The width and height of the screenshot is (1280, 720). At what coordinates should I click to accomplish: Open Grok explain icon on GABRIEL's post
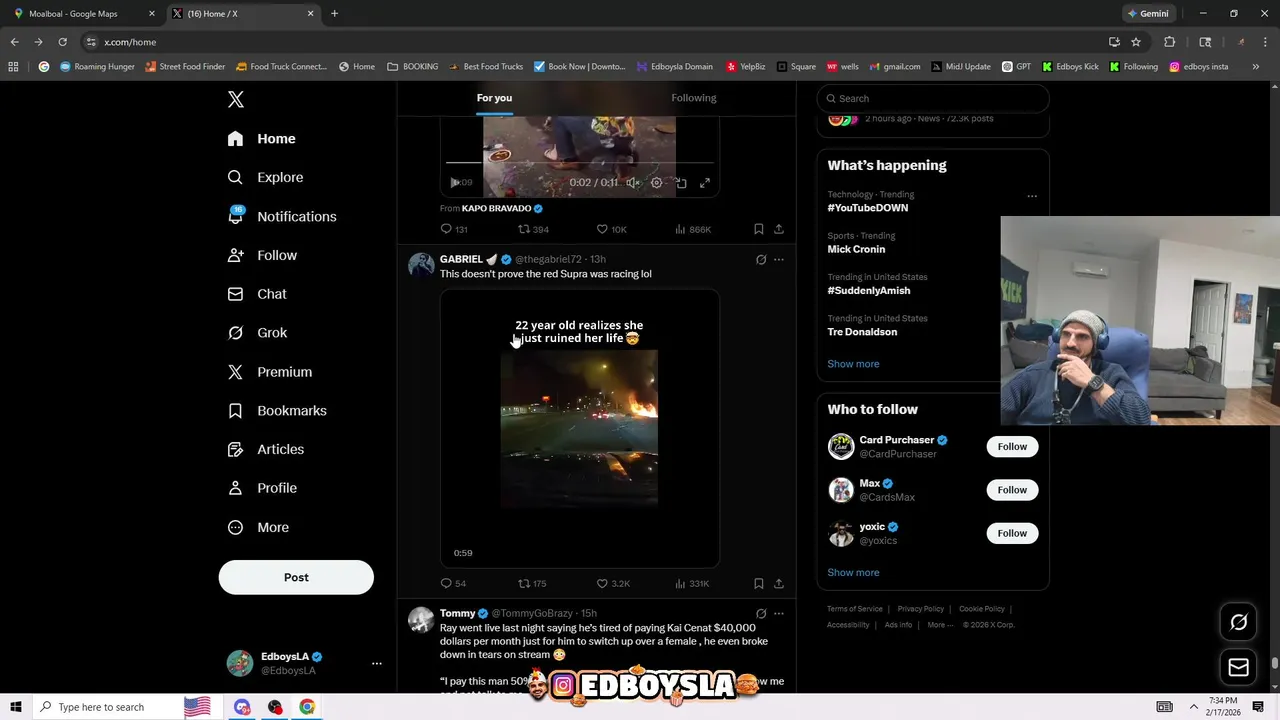click(761, 260)
